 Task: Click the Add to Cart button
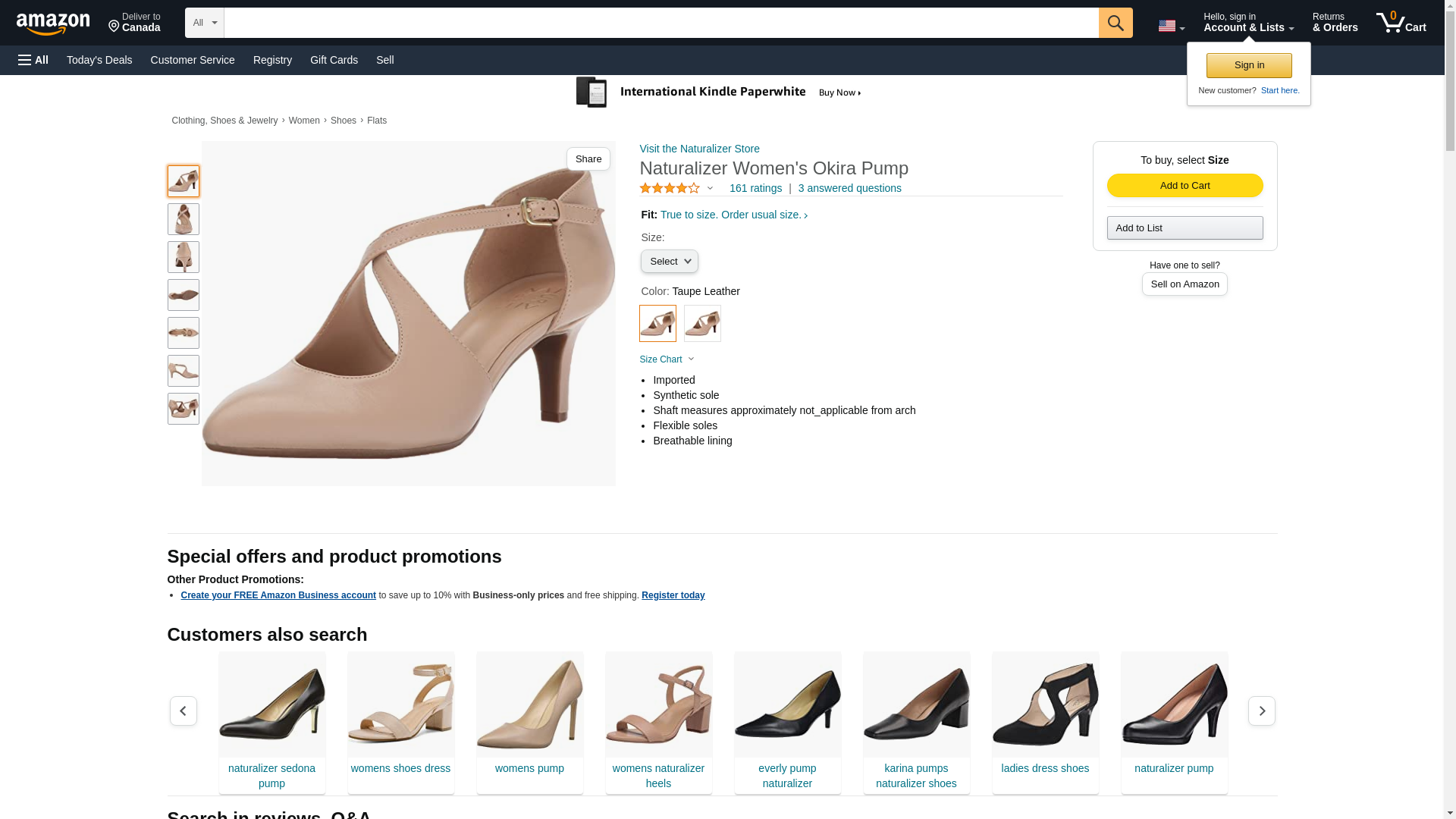pyautogui.click(x=1185, y=186)
